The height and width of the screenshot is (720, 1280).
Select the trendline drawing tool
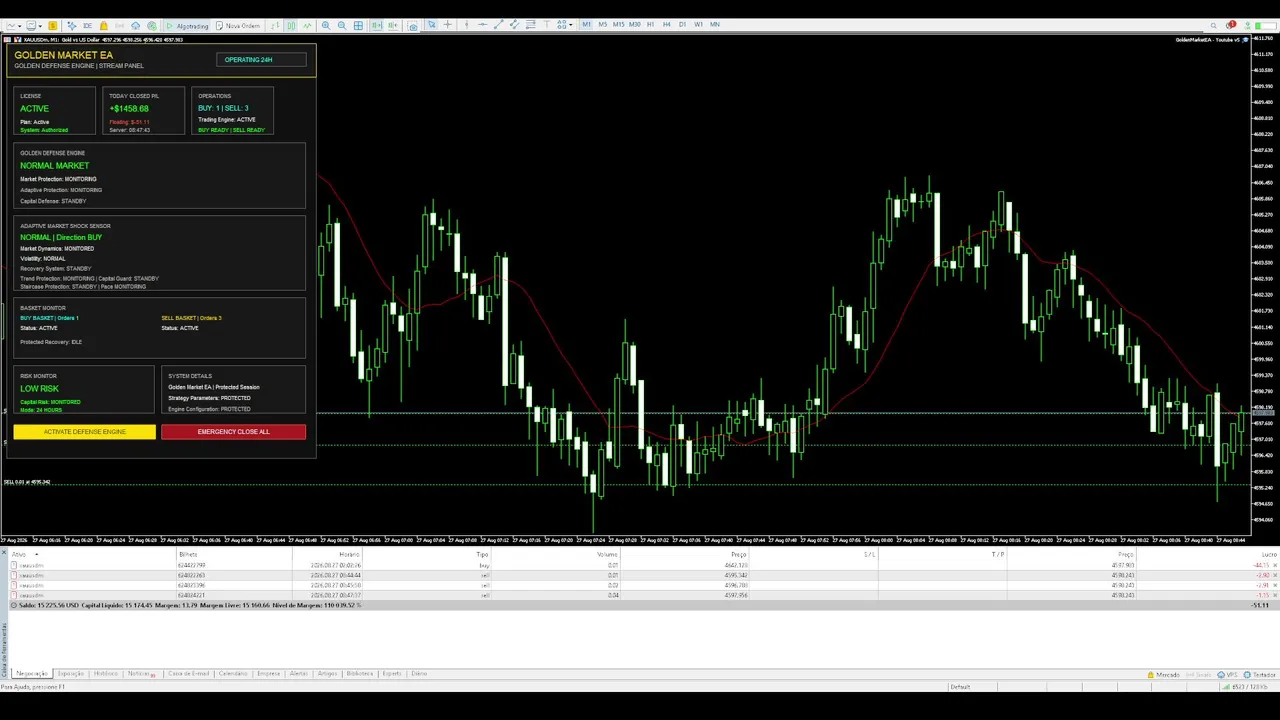[498, 24]
